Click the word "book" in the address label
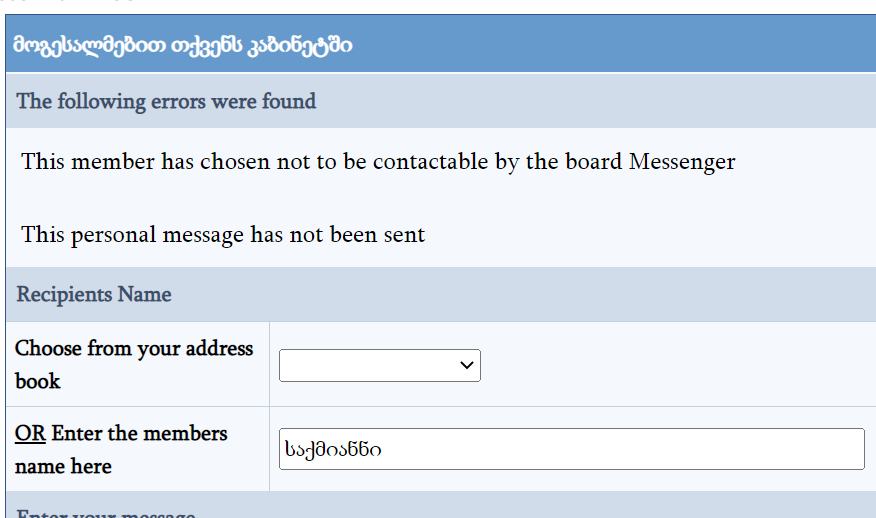This screenshot has width=876, height=518. 38,381
